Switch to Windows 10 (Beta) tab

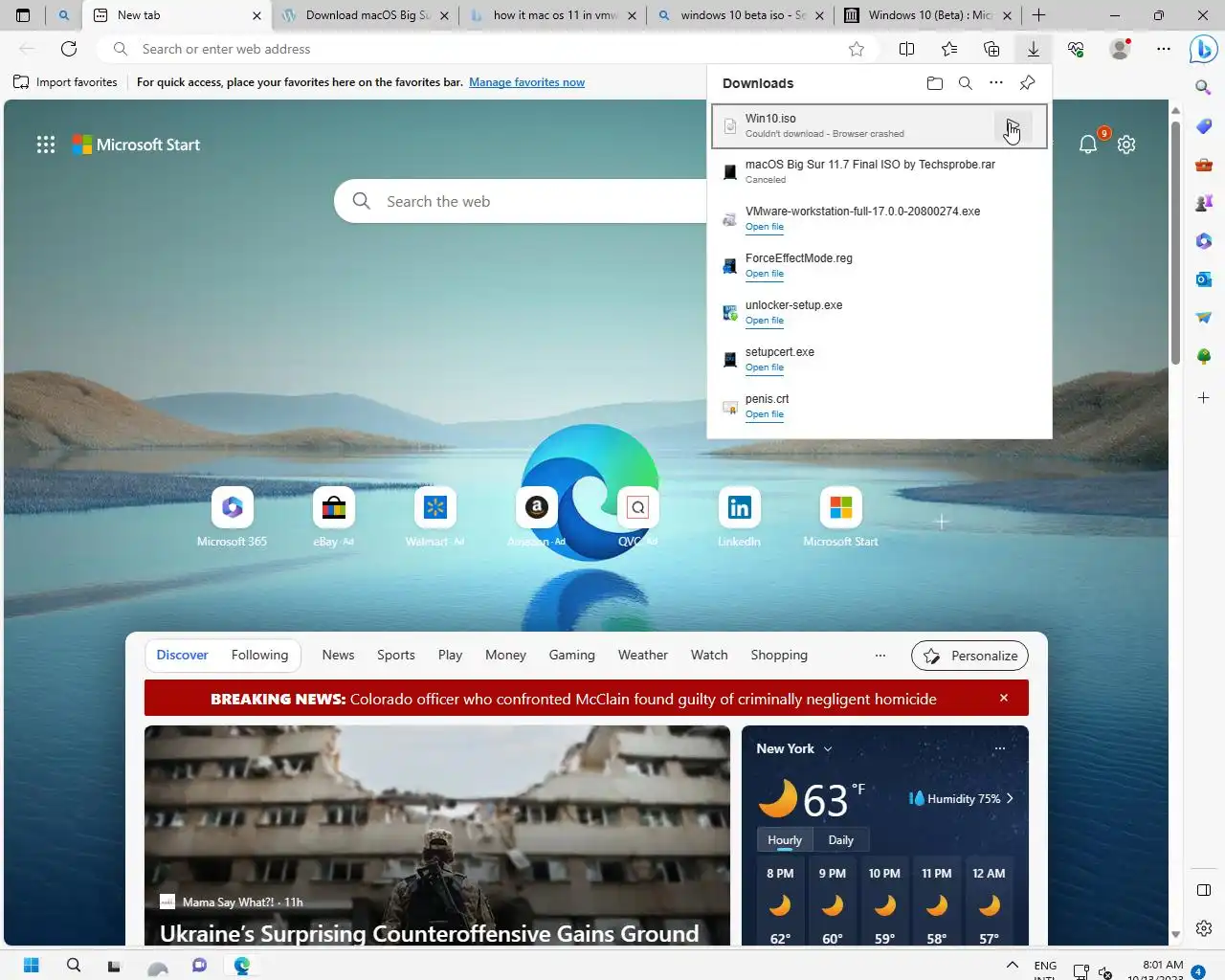click(928, 15)
